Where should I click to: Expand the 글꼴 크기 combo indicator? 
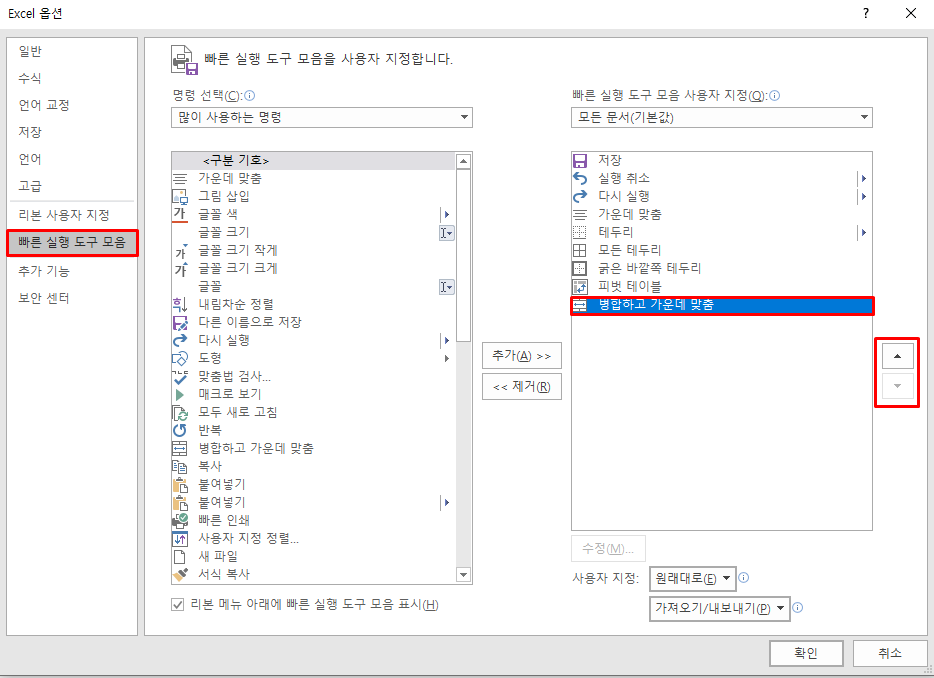tap(447, 233)
